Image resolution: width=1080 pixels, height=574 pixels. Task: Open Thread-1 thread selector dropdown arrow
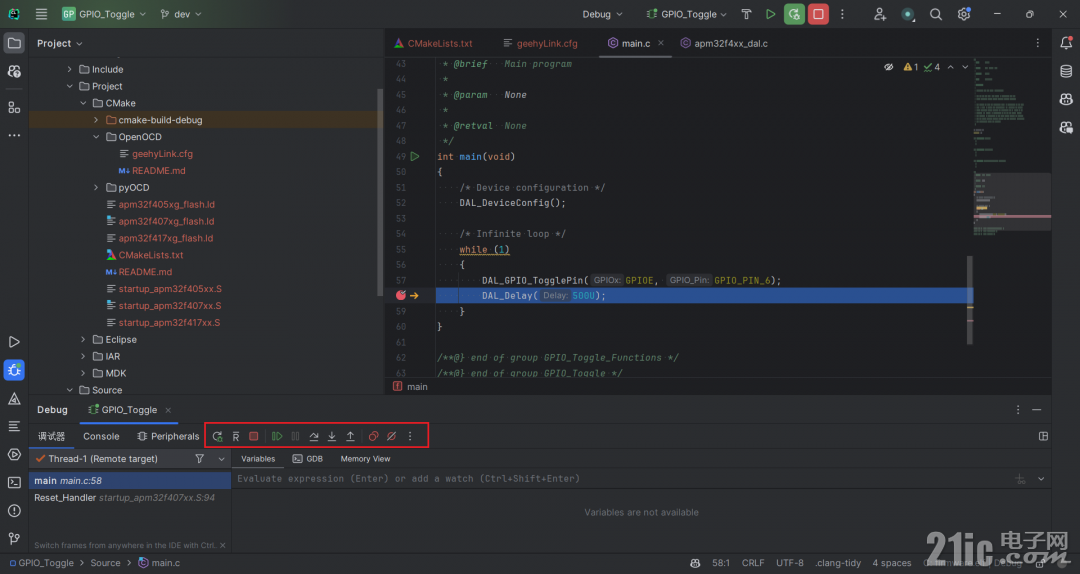pyautogui.click(x=221, y=458)
